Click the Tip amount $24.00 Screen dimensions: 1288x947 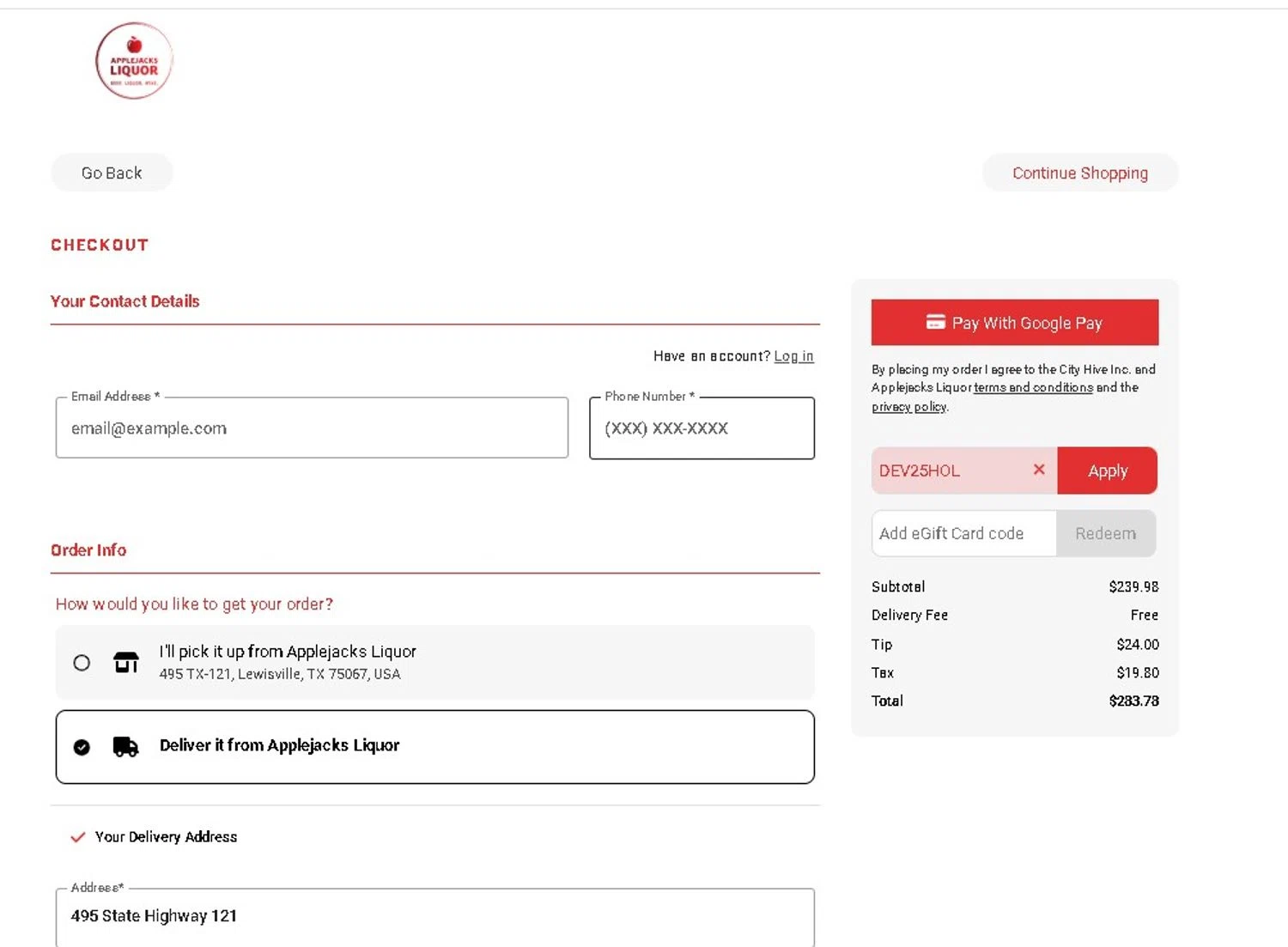1138,644
